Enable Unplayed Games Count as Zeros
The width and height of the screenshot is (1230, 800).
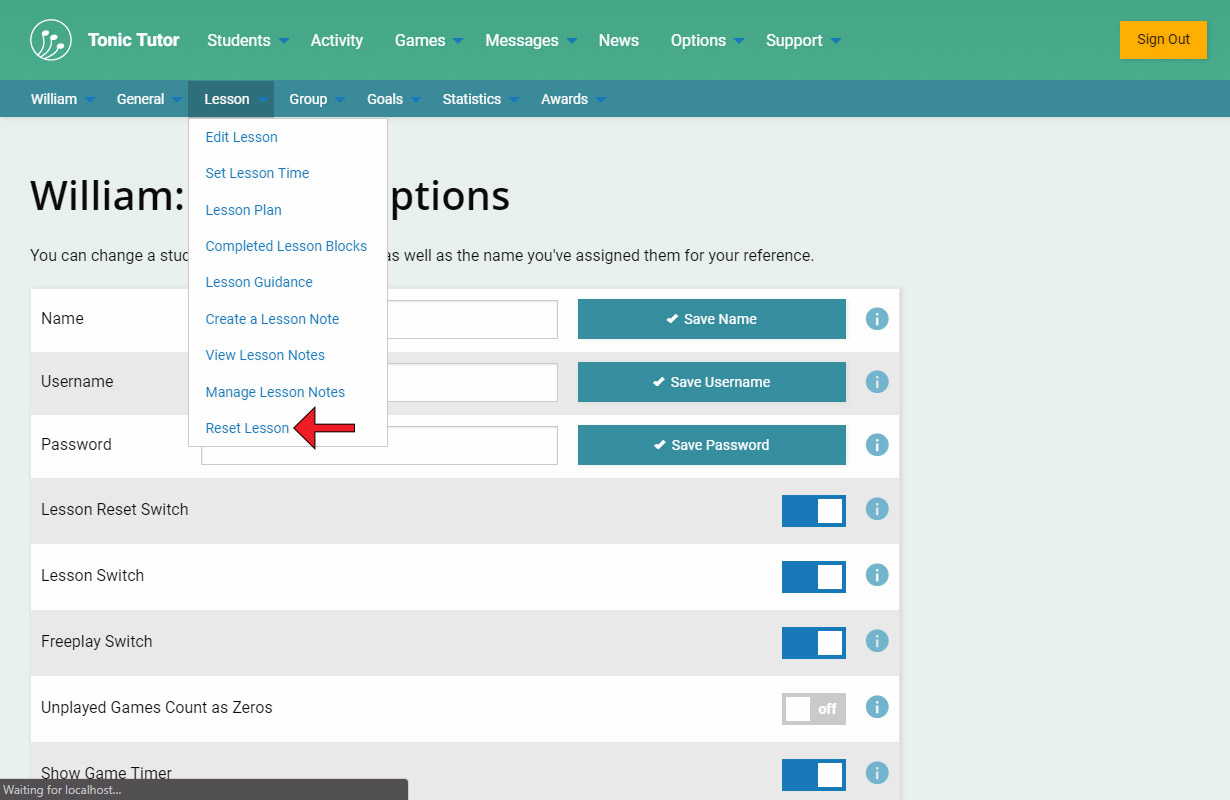pos(813,709)
